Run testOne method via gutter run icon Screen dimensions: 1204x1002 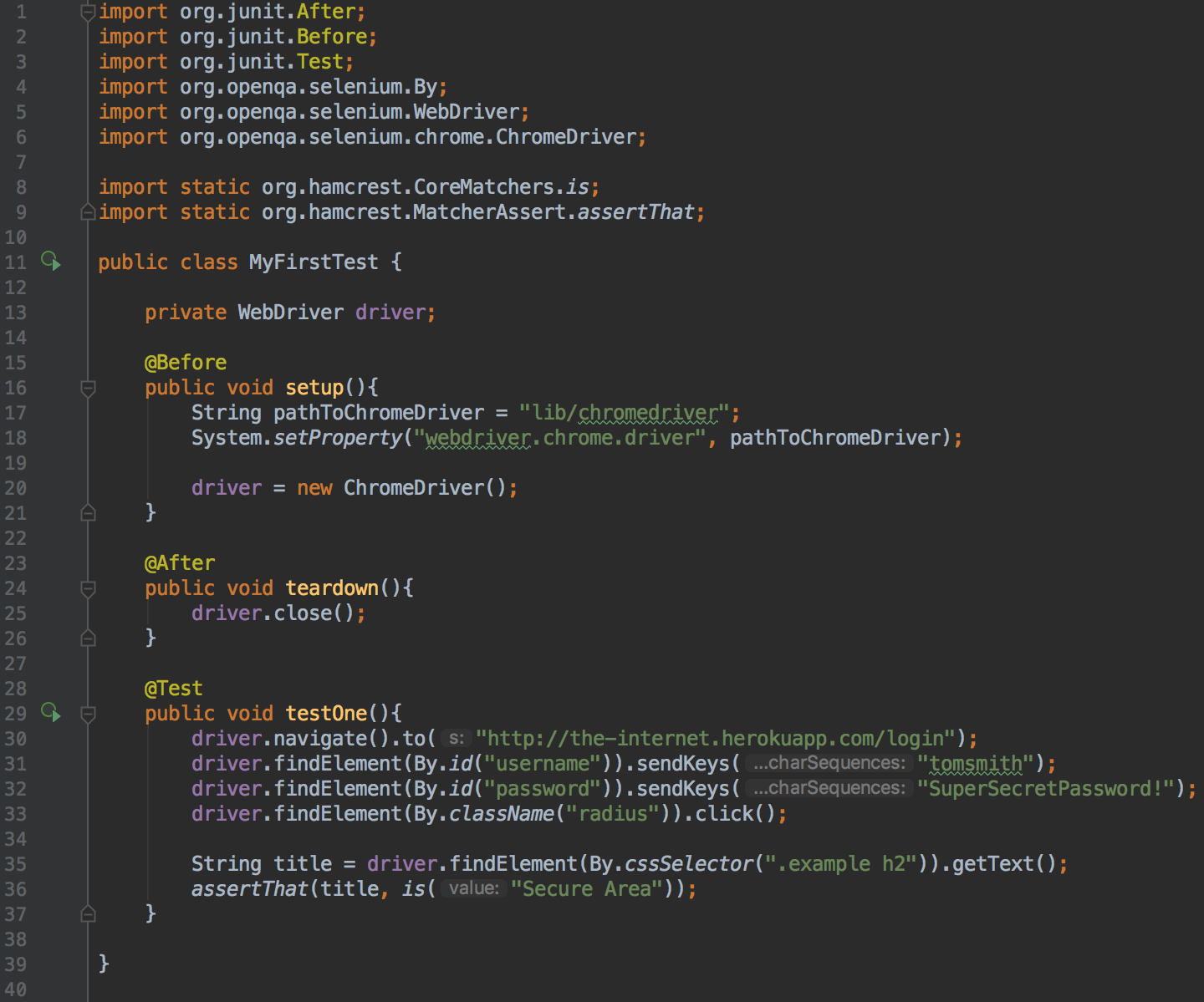[51, 713]
